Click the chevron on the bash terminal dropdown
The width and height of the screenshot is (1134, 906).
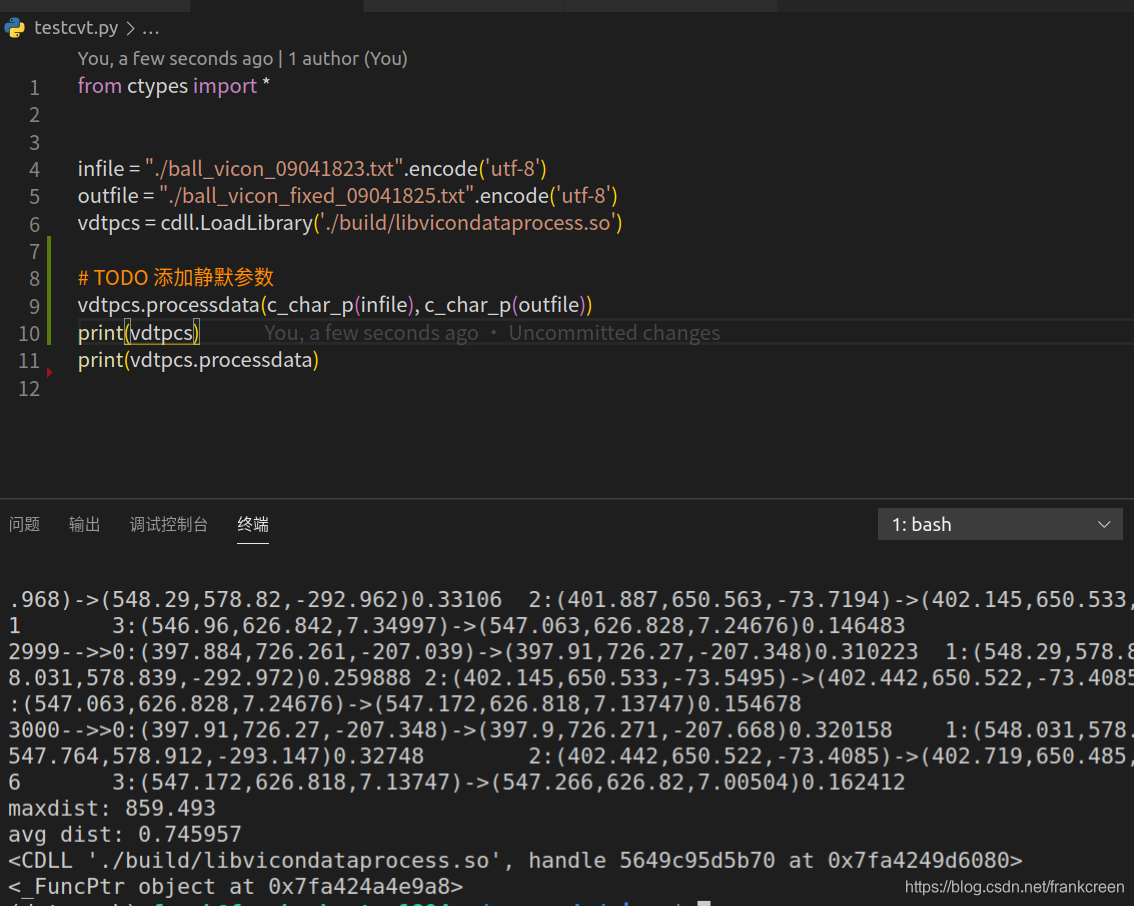(1105, 523)
